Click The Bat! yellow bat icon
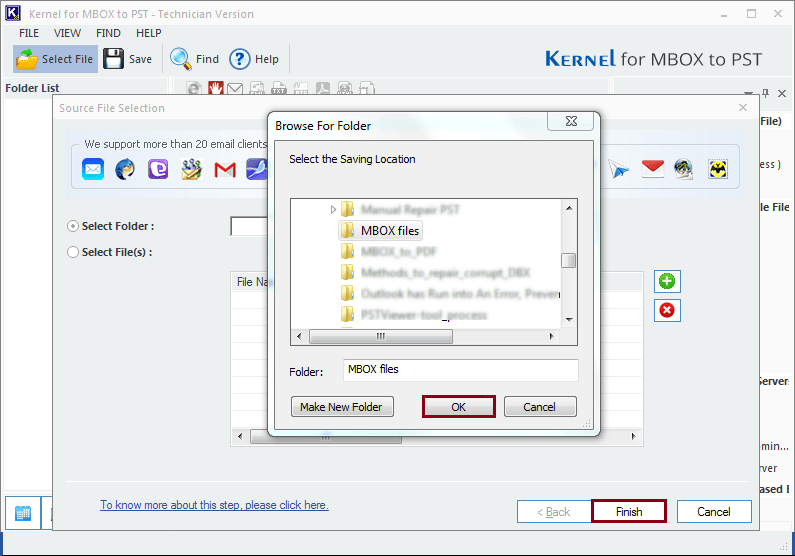Viewport: 795px width, 556px height. point(718,169)
